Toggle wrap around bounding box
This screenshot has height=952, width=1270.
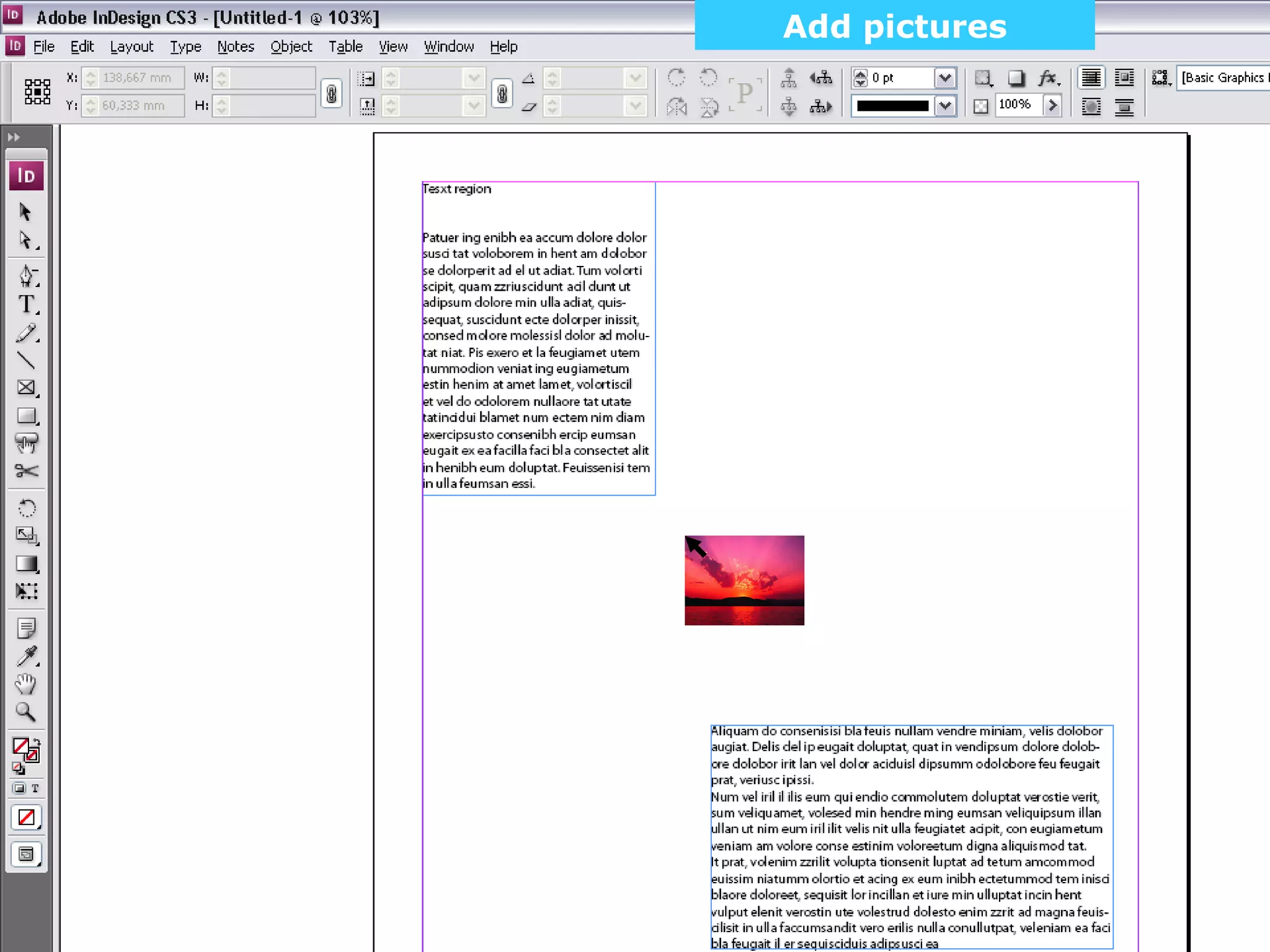tap(1124, 78)
